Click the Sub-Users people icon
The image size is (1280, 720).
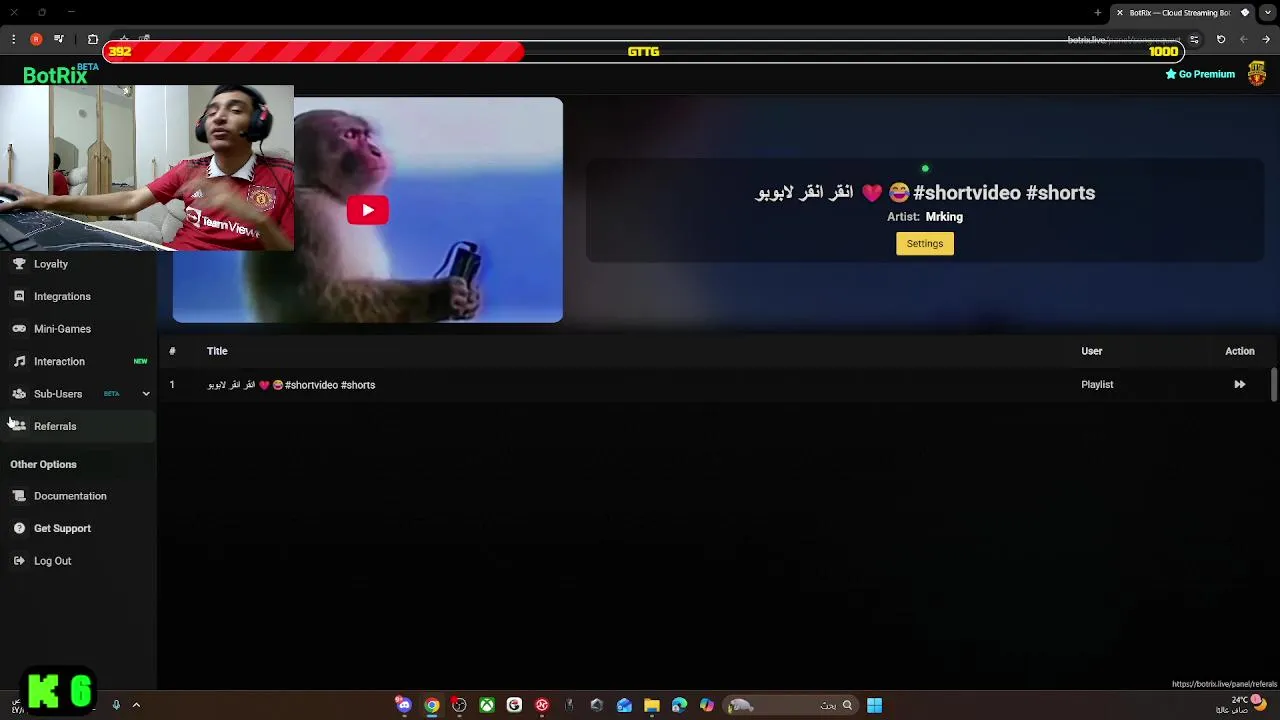pyautogui.click(x=19, y=394)
